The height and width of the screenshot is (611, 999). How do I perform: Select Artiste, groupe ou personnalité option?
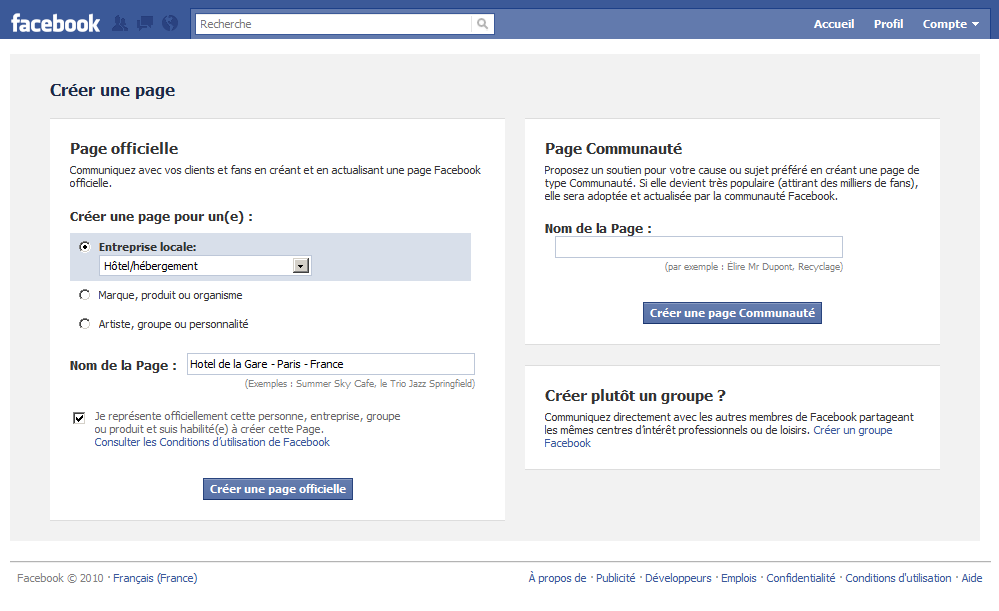pyautogui.click(x=84, y=324)
